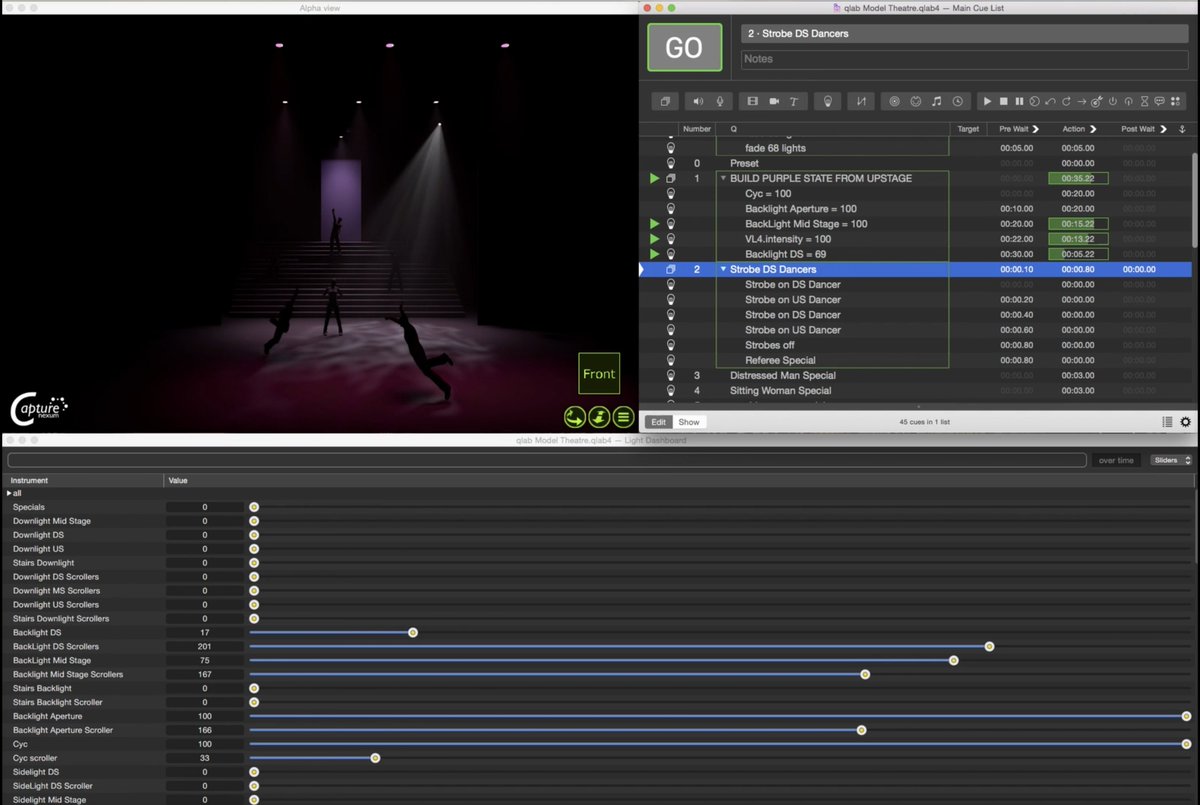Add a Timecode cue with the clock icon
Screen dimensions: 1200x805
[958, 101]
